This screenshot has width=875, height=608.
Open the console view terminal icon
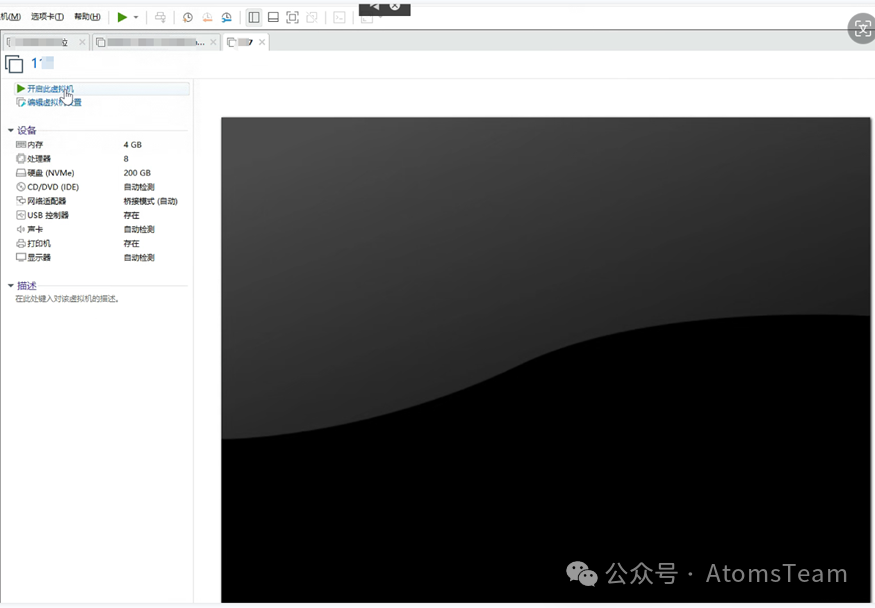(340, 17)
